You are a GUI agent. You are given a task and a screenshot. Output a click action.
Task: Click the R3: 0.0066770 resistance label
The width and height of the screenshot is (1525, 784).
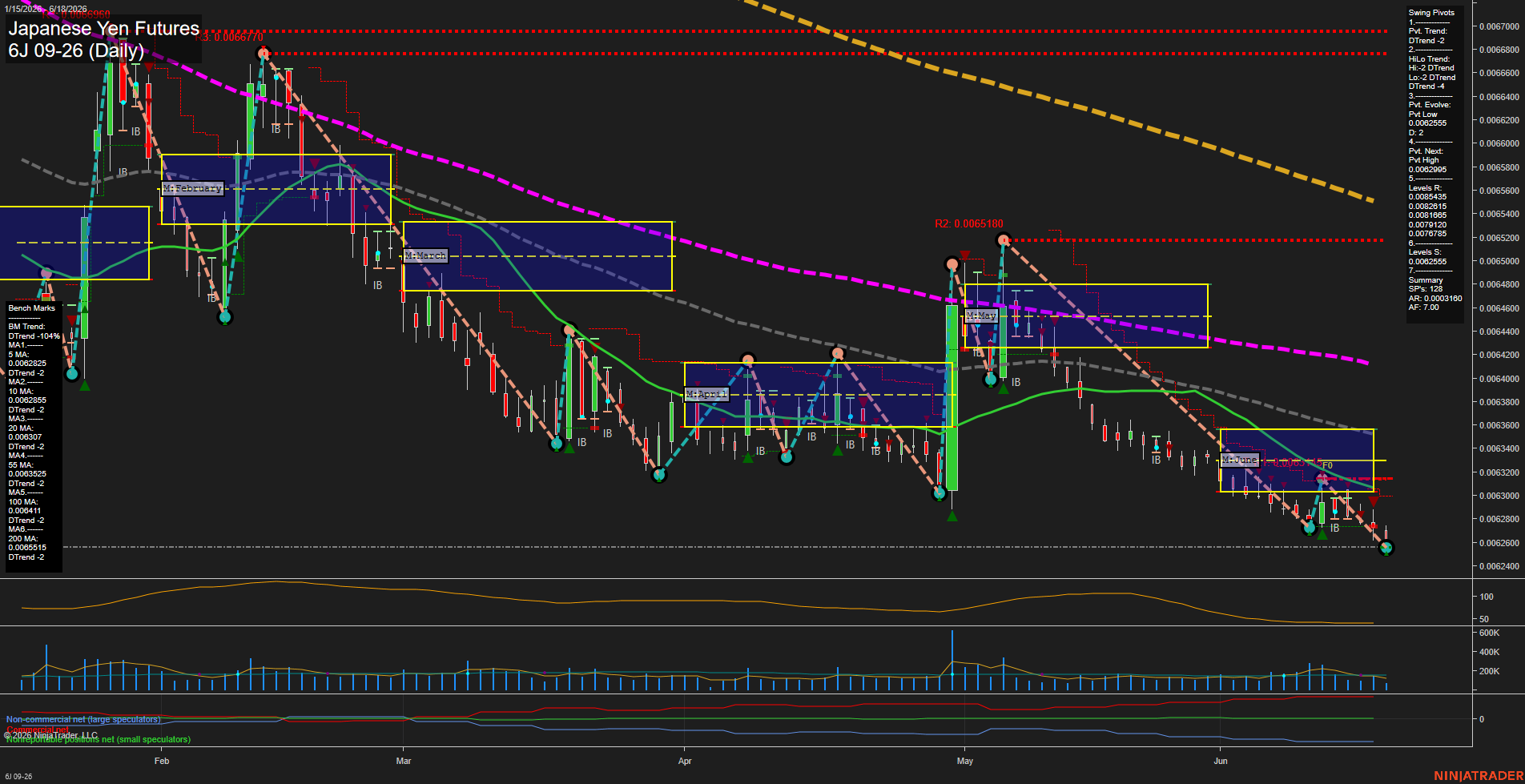229,38
